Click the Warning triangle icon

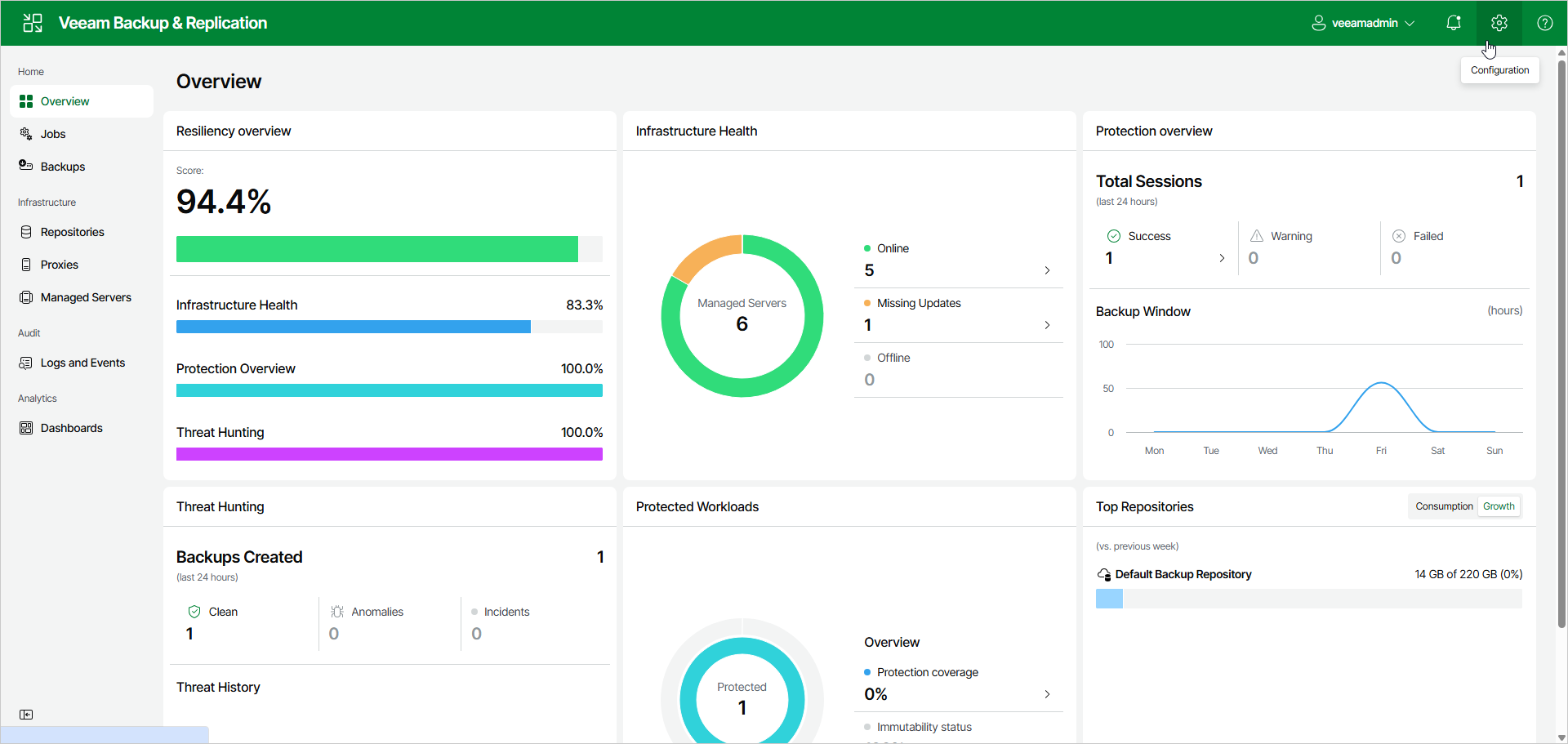coord(1257,236)
